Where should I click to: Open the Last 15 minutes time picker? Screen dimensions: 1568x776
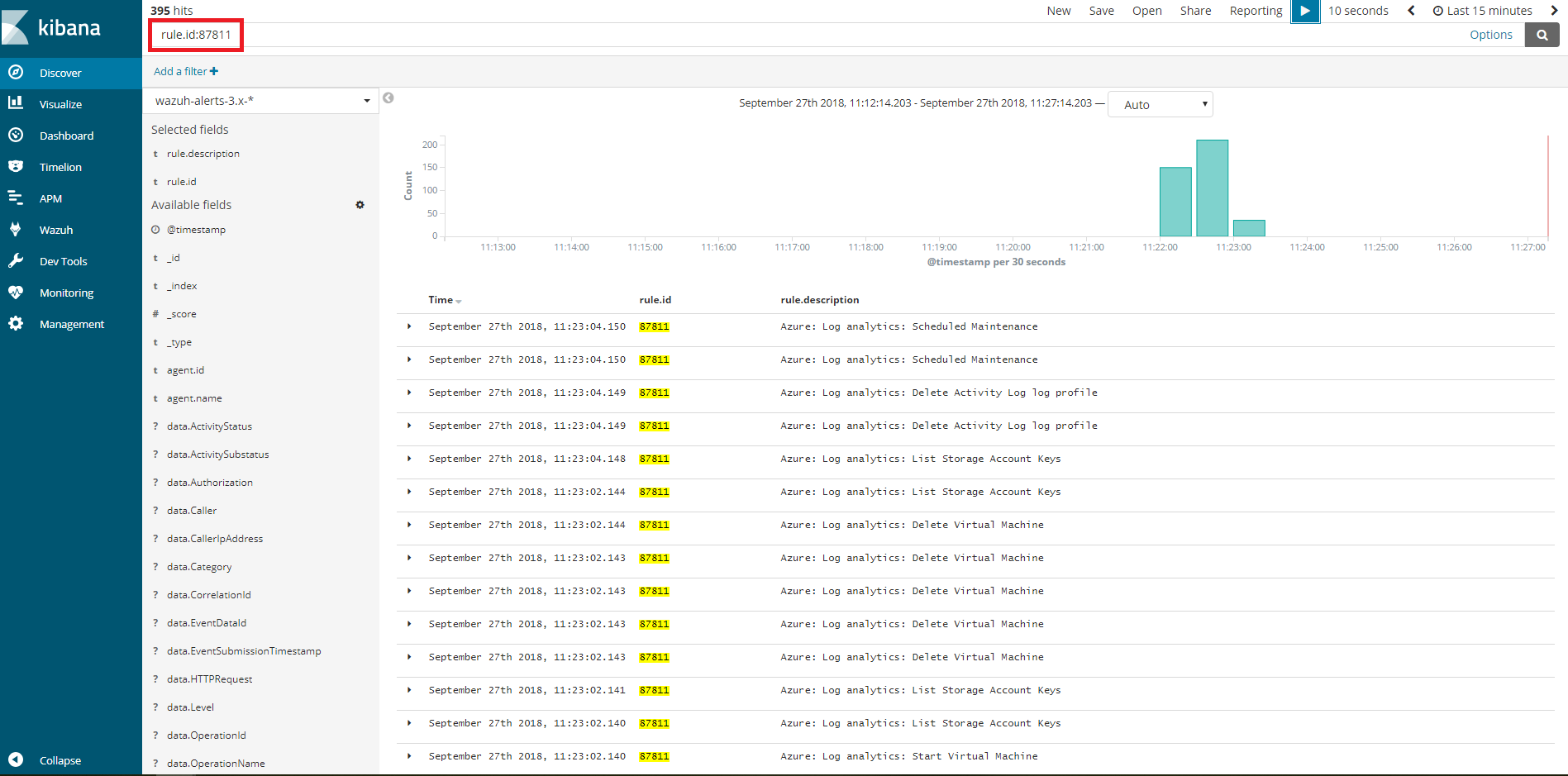pyautogui.click(x=1483, y=11)
